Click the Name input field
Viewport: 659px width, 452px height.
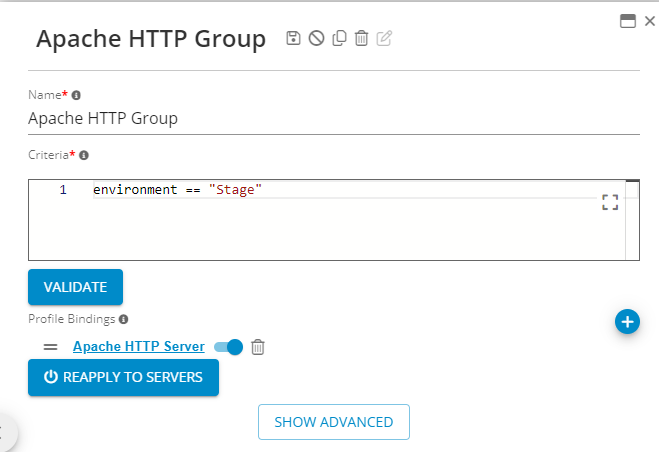(333, 118)
